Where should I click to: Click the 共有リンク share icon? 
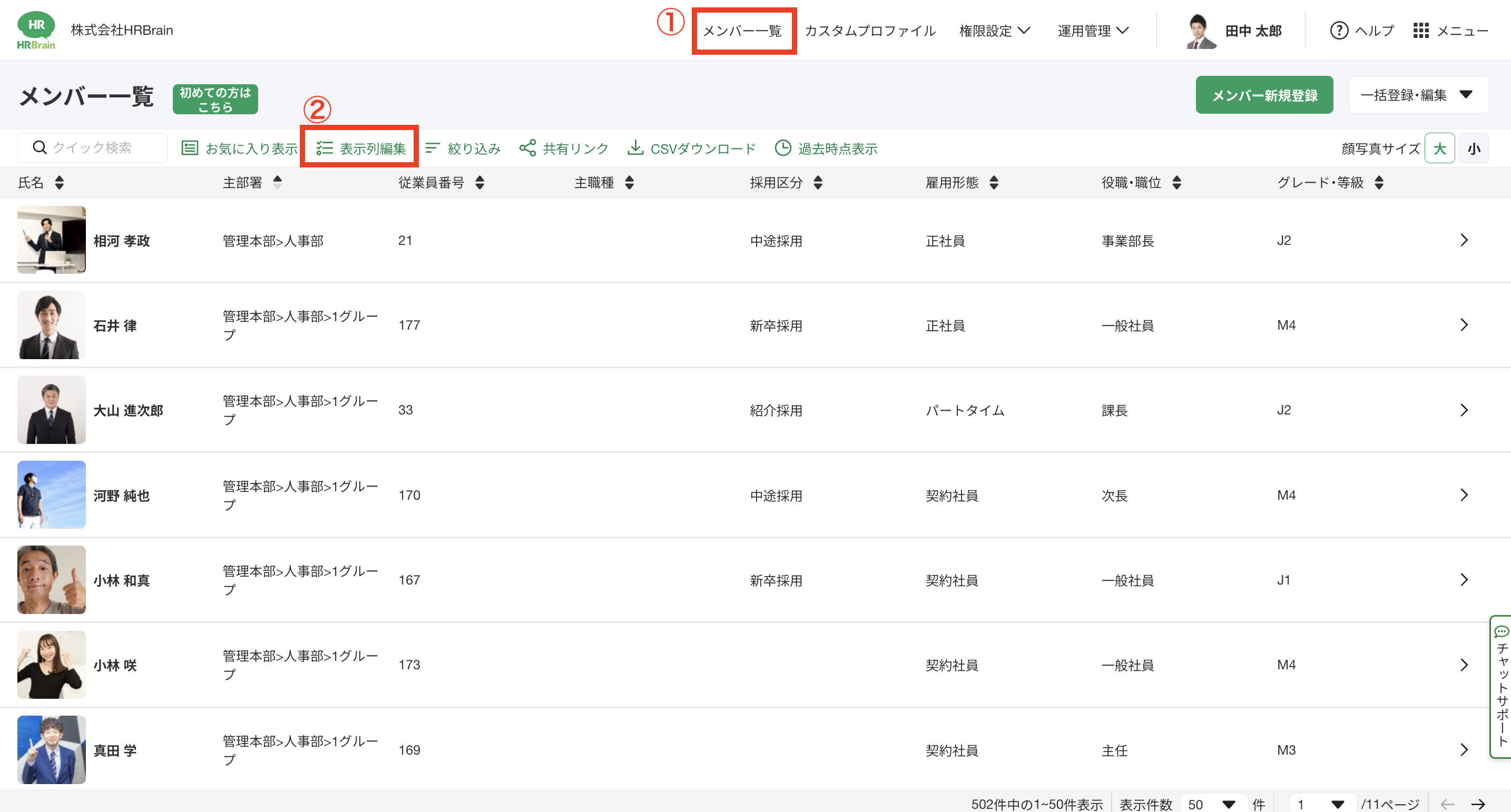[x=527, y=148]
